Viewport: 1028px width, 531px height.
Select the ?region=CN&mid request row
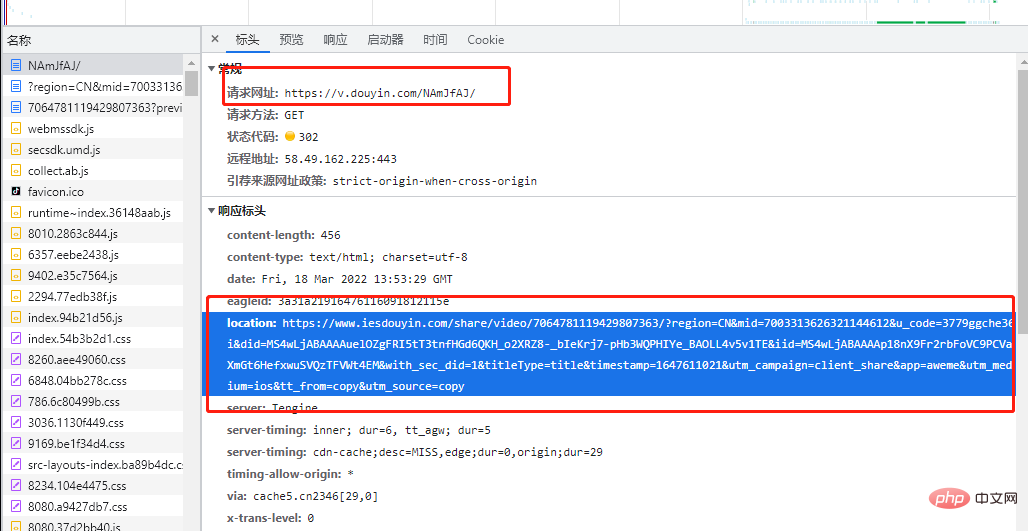92,87
